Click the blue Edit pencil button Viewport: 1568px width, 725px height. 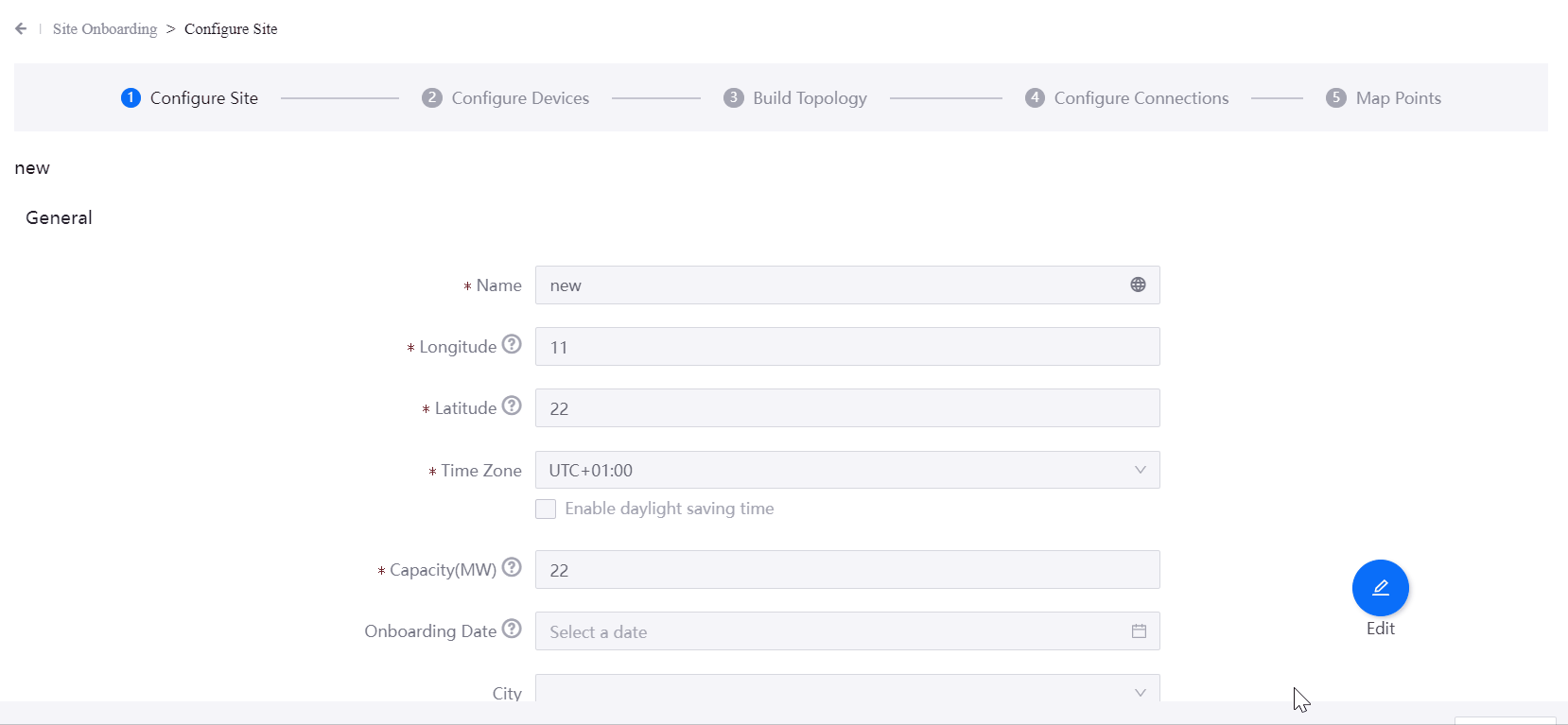tap(1380, 588)
